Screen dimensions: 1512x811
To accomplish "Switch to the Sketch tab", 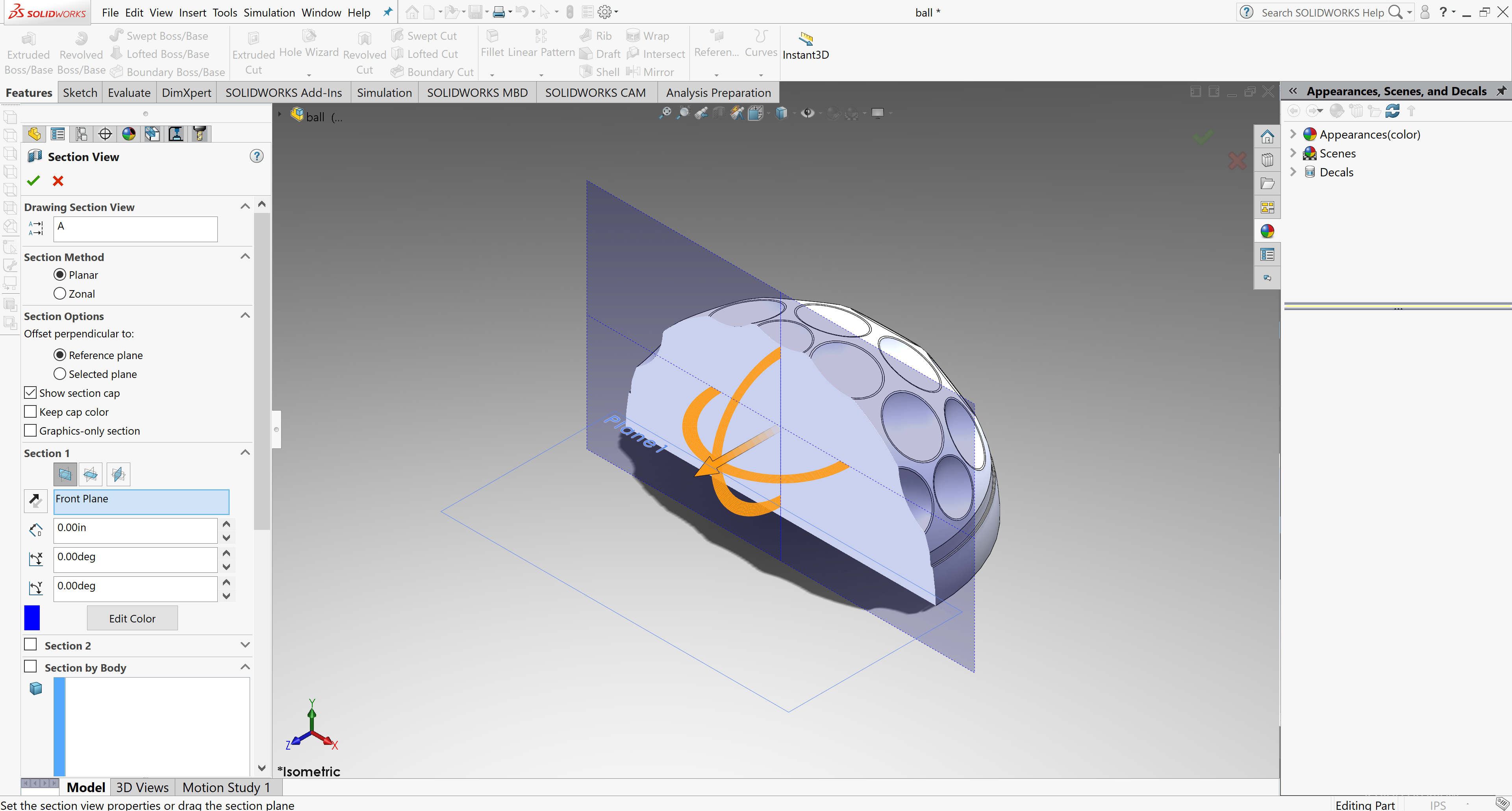I will pos(80,93).
